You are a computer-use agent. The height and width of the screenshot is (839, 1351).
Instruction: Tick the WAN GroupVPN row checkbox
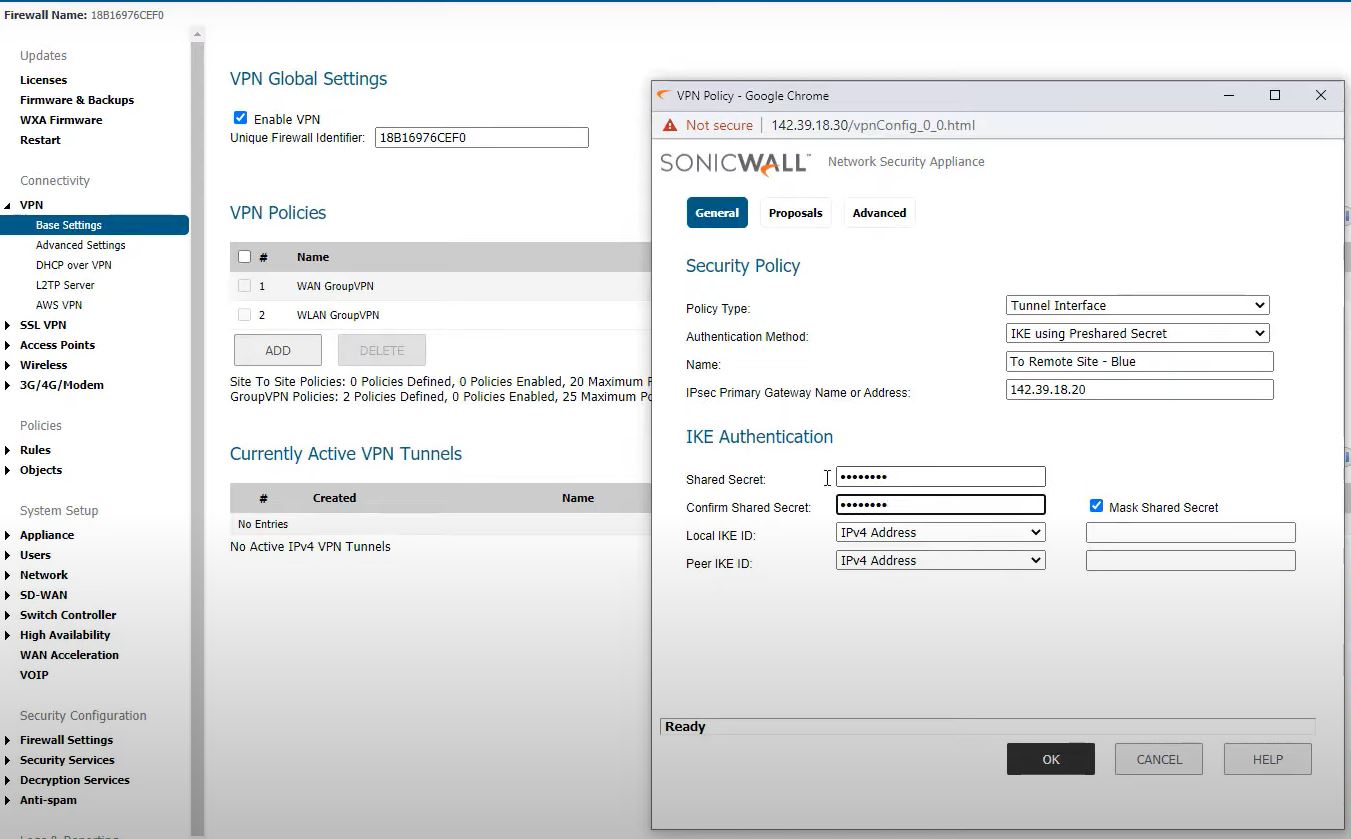click(x=245, y=286)
